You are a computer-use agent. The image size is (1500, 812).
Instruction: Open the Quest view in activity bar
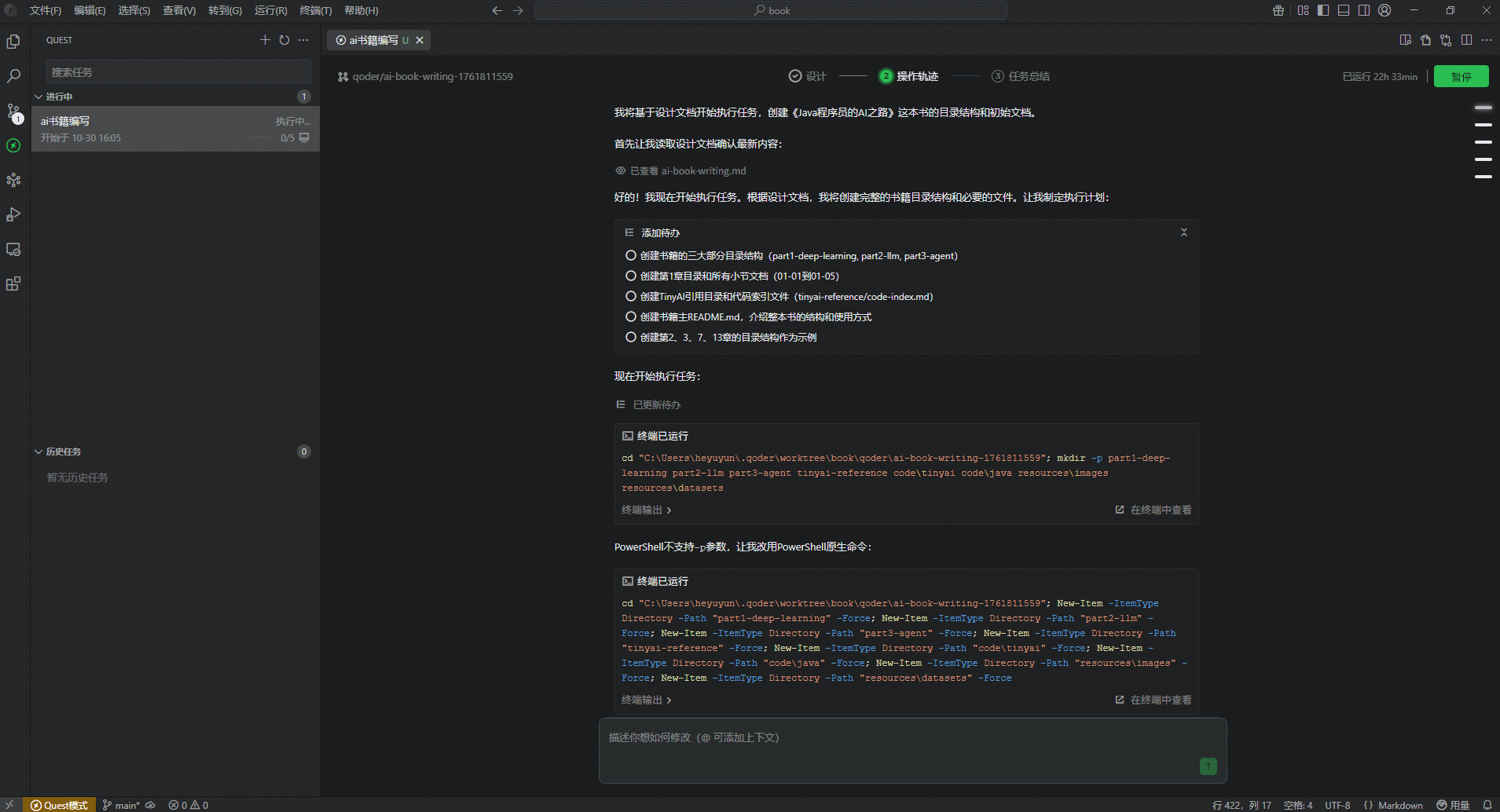tap(13, 145)
